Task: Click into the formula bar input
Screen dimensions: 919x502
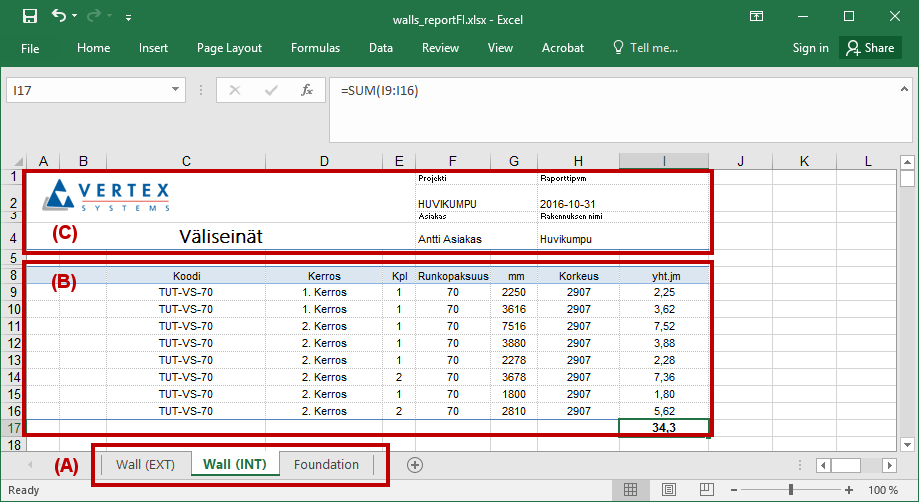Action: click(x=600, y=91)
